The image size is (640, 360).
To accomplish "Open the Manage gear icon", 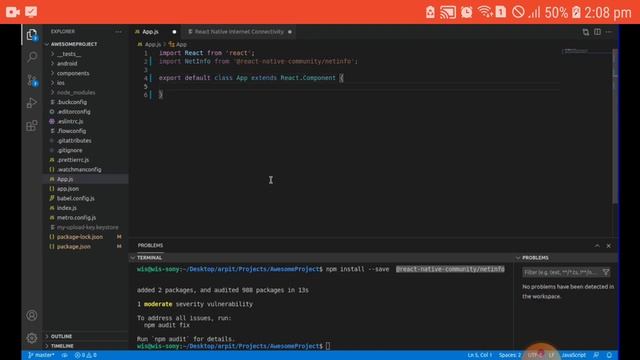I will click(32, 338).
